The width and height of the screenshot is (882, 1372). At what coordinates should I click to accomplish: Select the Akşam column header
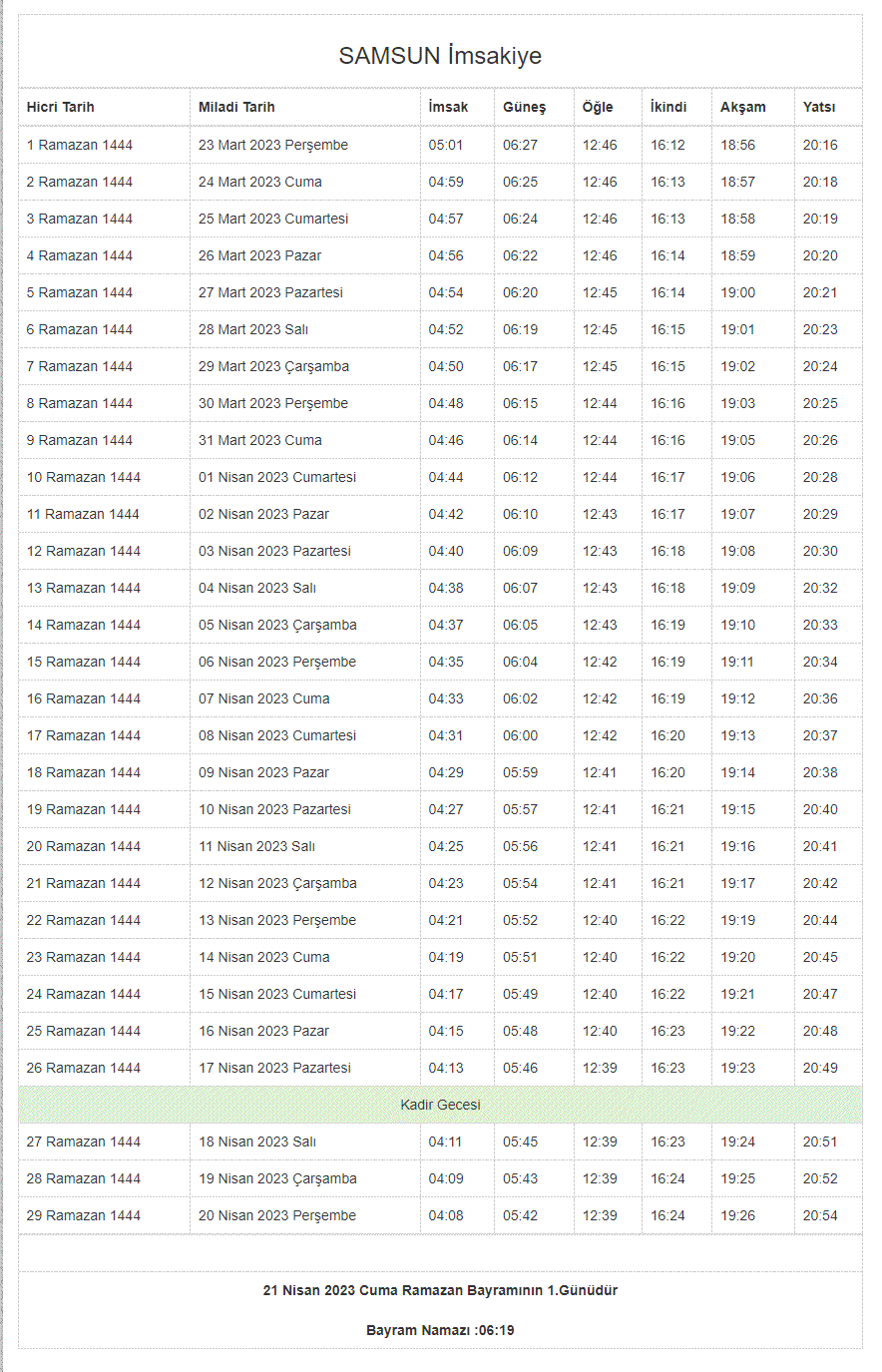point(743,107)
